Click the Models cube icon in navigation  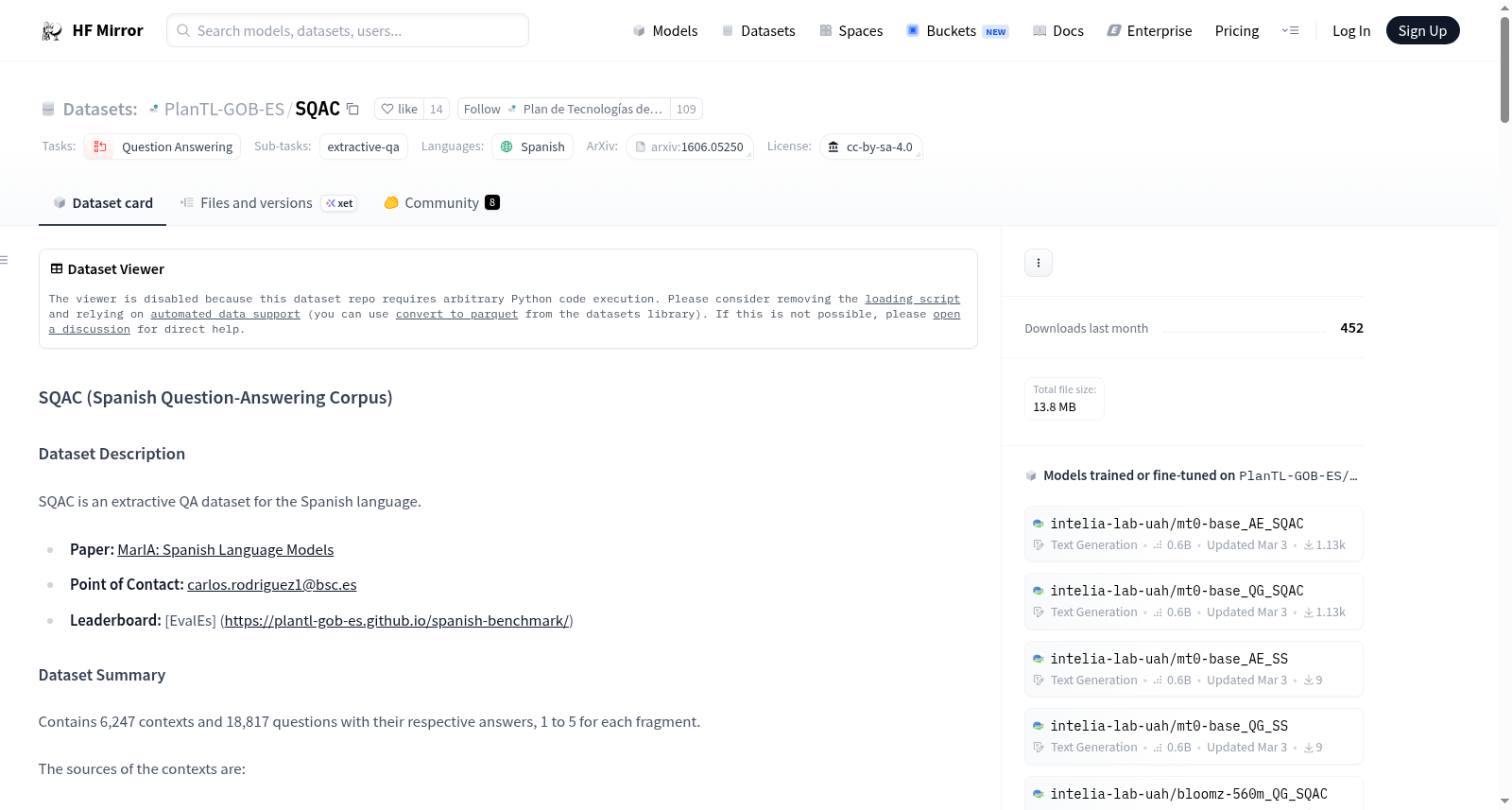tap(639, 31)
